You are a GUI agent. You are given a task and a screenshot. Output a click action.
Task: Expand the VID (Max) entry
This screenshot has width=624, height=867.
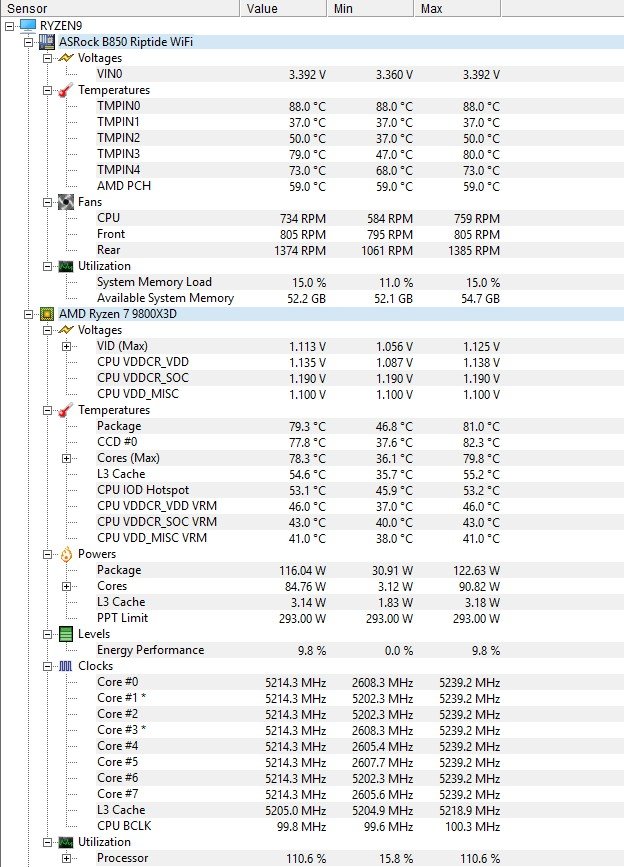pyautogui.click(x=66, y=346)
